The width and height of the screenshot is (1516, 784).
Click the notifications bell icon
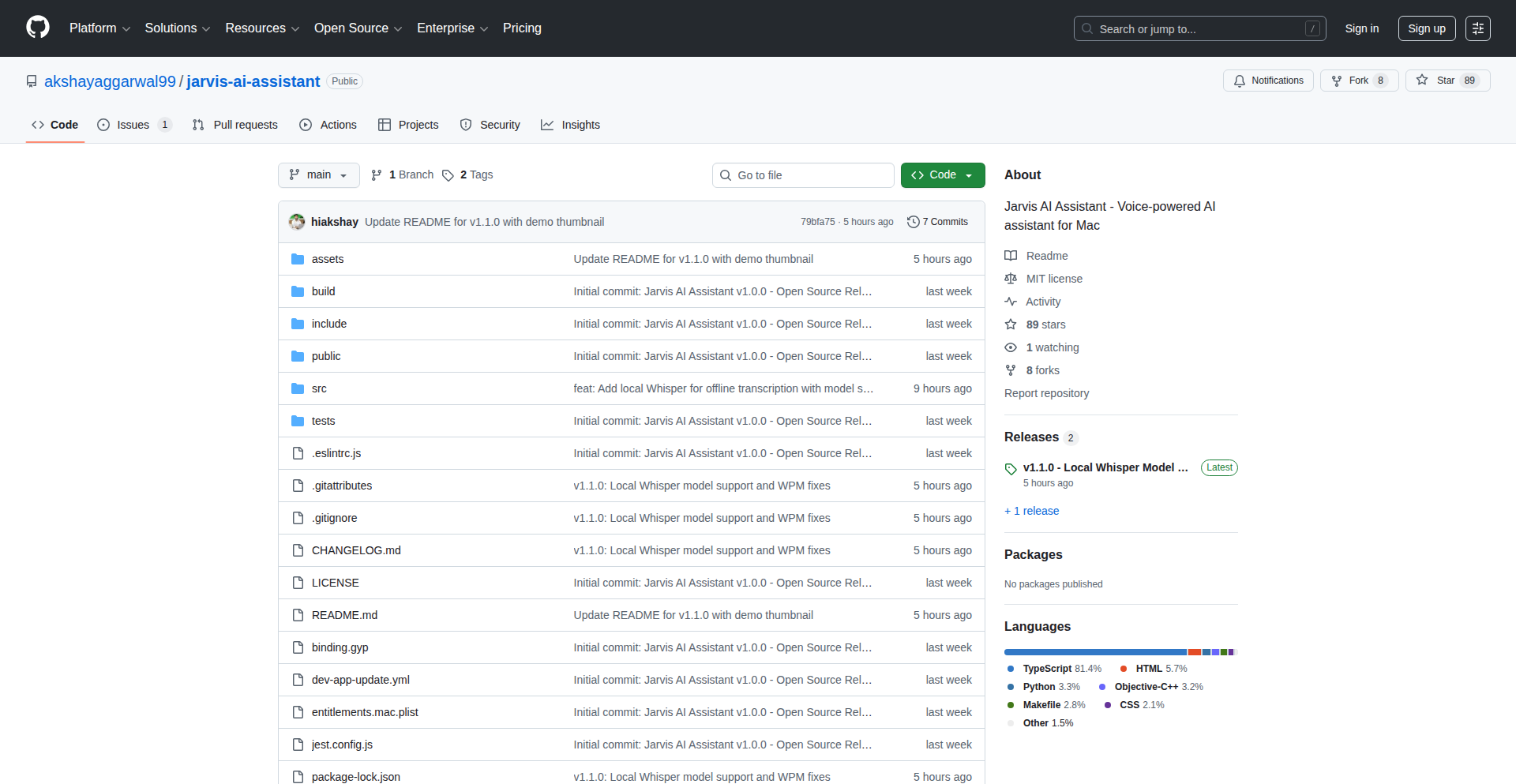[x=1240, y=80]
